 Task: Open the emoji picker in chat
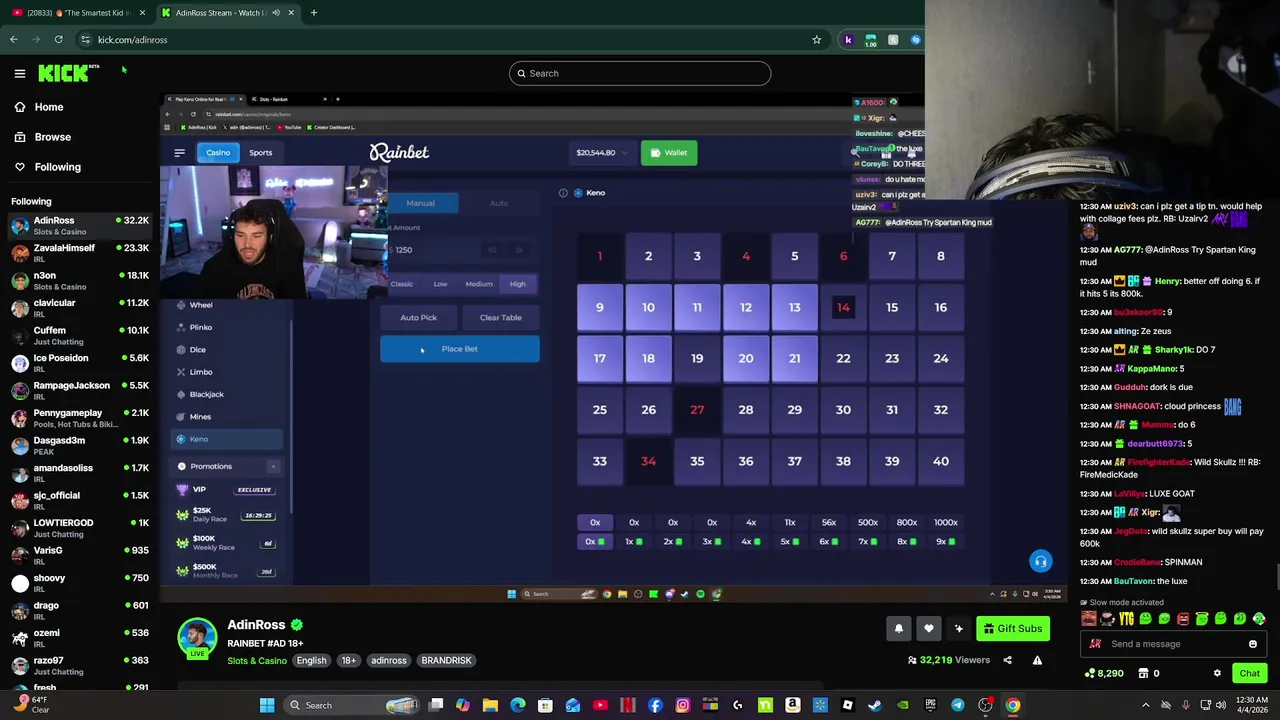click(x=1252, y=644)
